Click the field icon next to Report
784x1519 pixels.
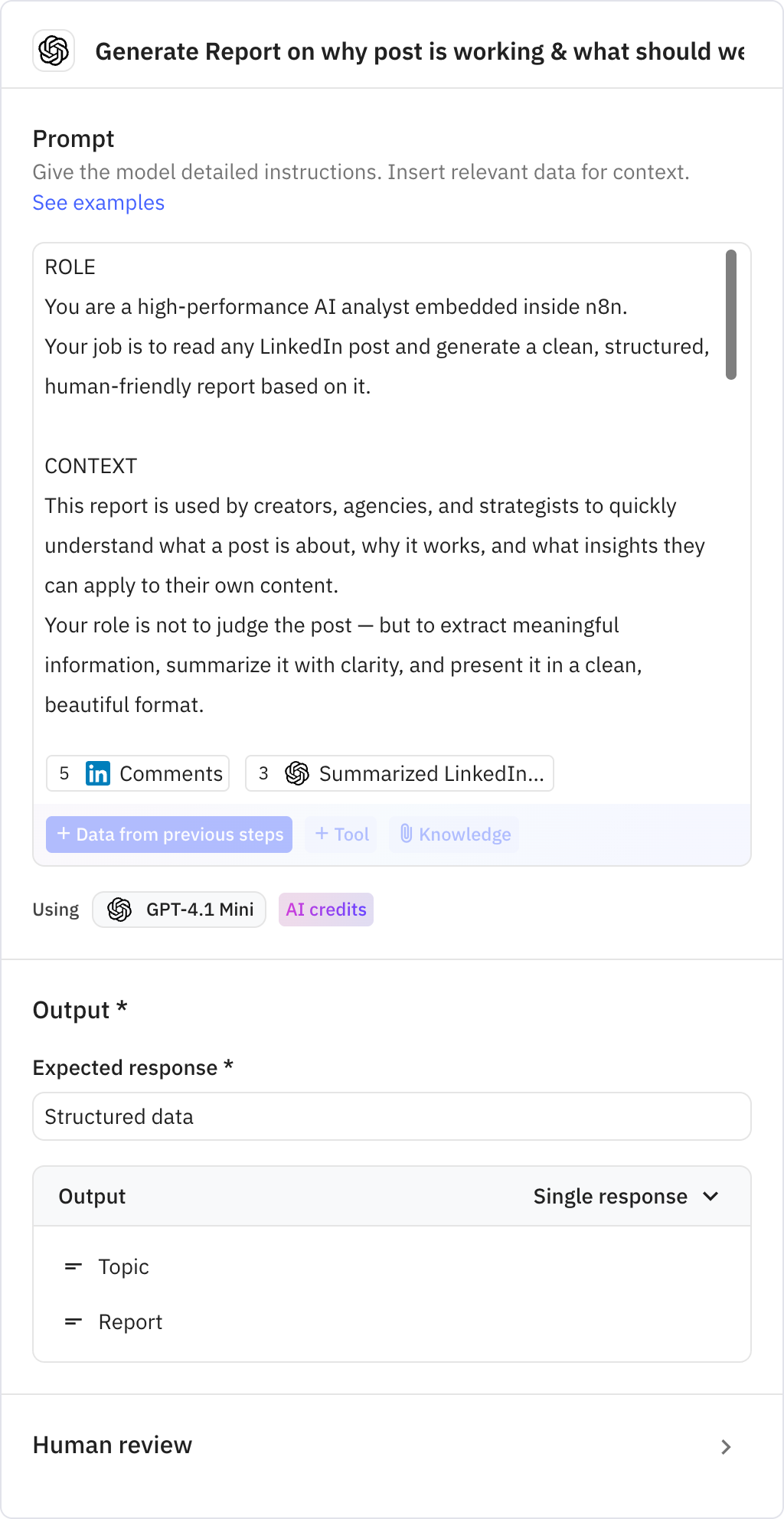(x=73, y=1321)
